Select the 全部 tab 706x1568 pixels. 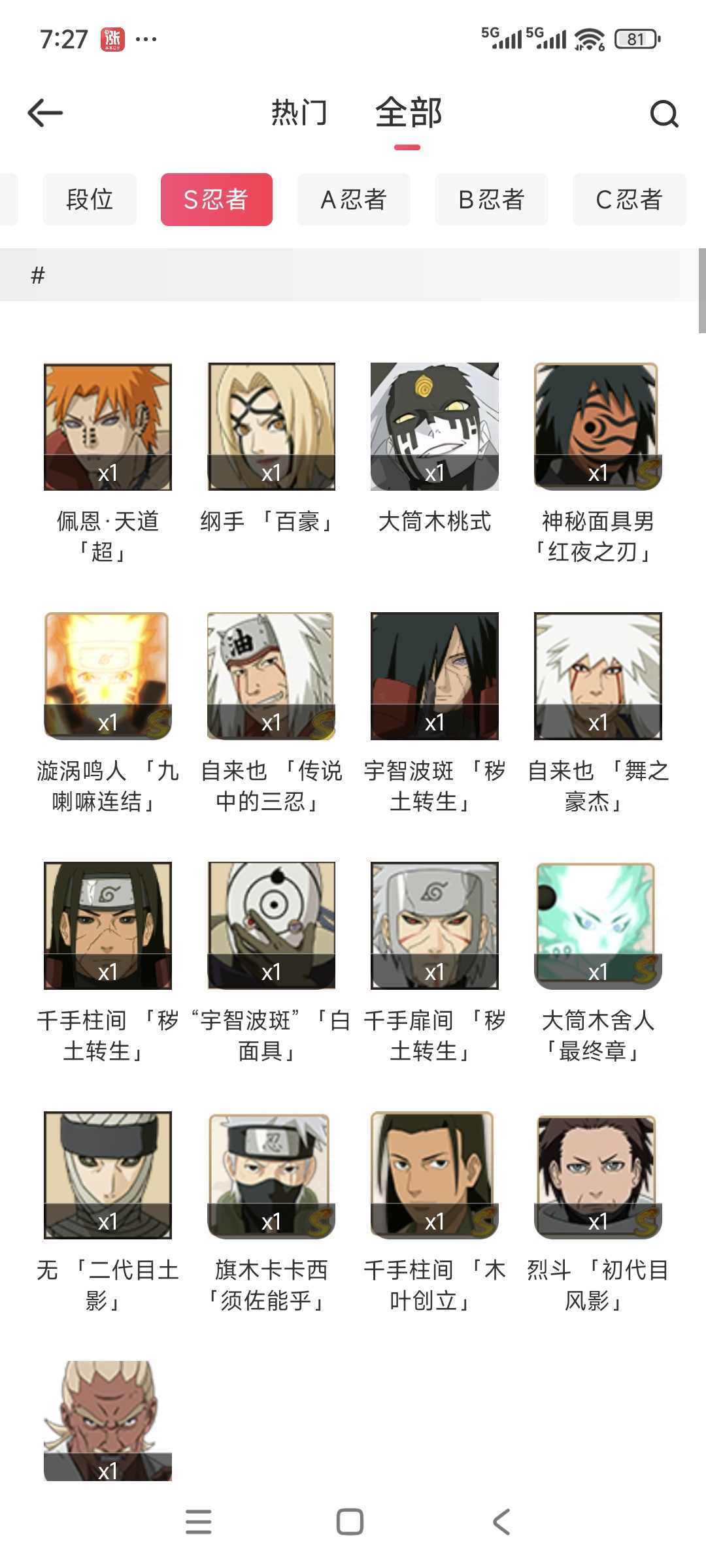409,112
